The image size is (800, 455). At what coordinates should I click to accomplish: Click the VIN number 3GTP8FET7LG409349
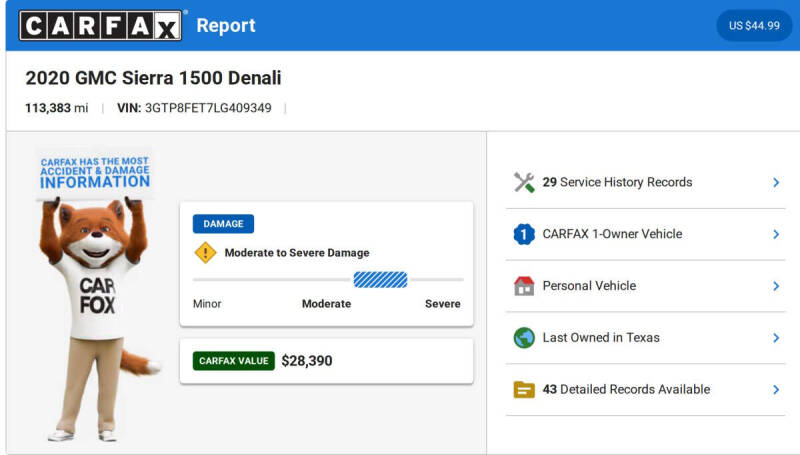(x=208, y=108)
